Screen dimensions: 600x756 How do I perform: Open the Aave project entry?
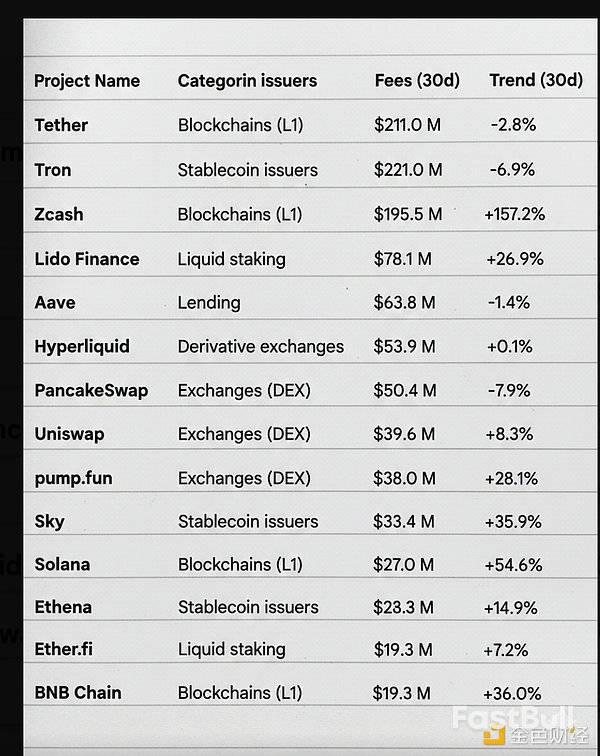55,302
